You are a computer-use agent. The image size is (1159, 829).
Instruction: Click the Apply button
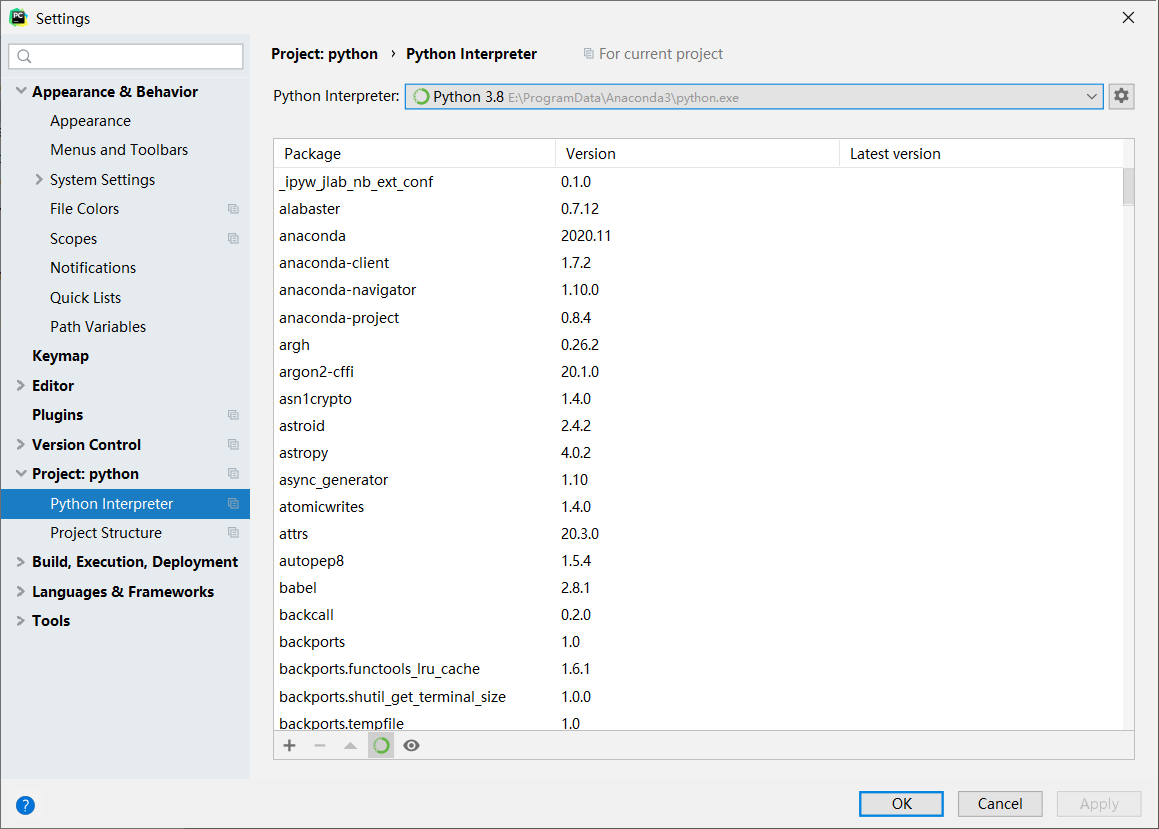click(1099, 804)
